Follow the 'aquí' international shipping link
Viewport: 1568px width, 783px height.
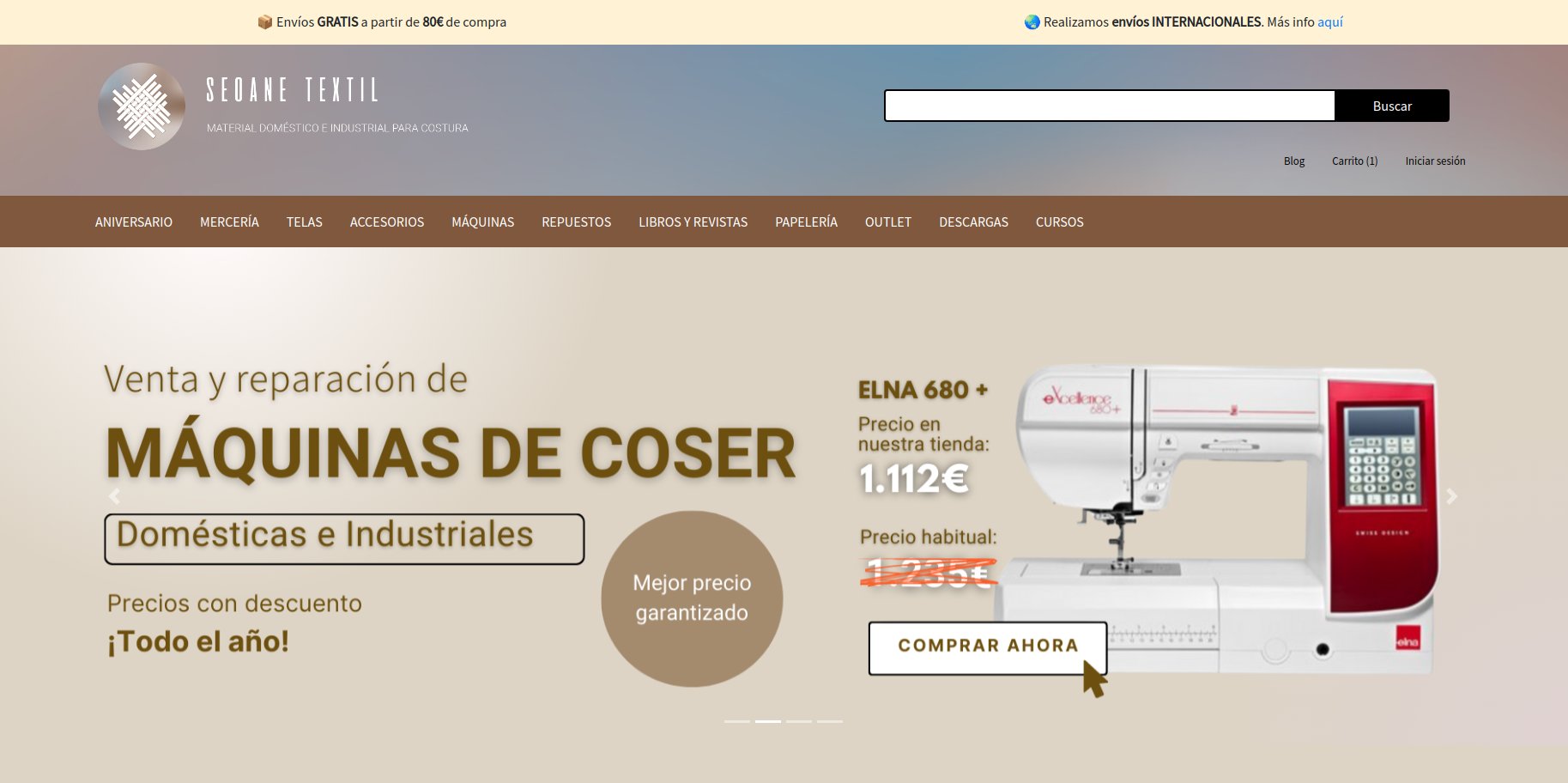point(1330,22)
